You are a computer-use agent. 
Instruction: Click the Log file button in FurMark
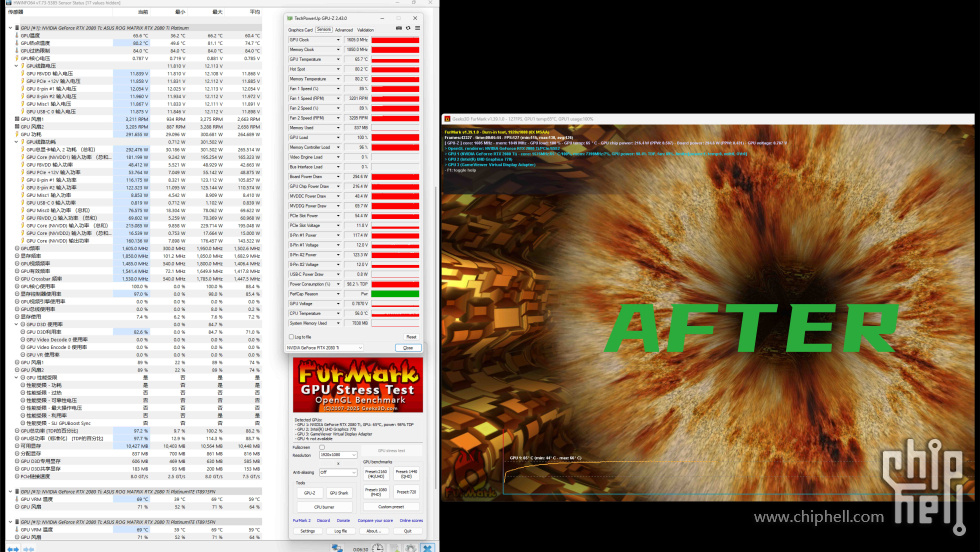(341, 531)
